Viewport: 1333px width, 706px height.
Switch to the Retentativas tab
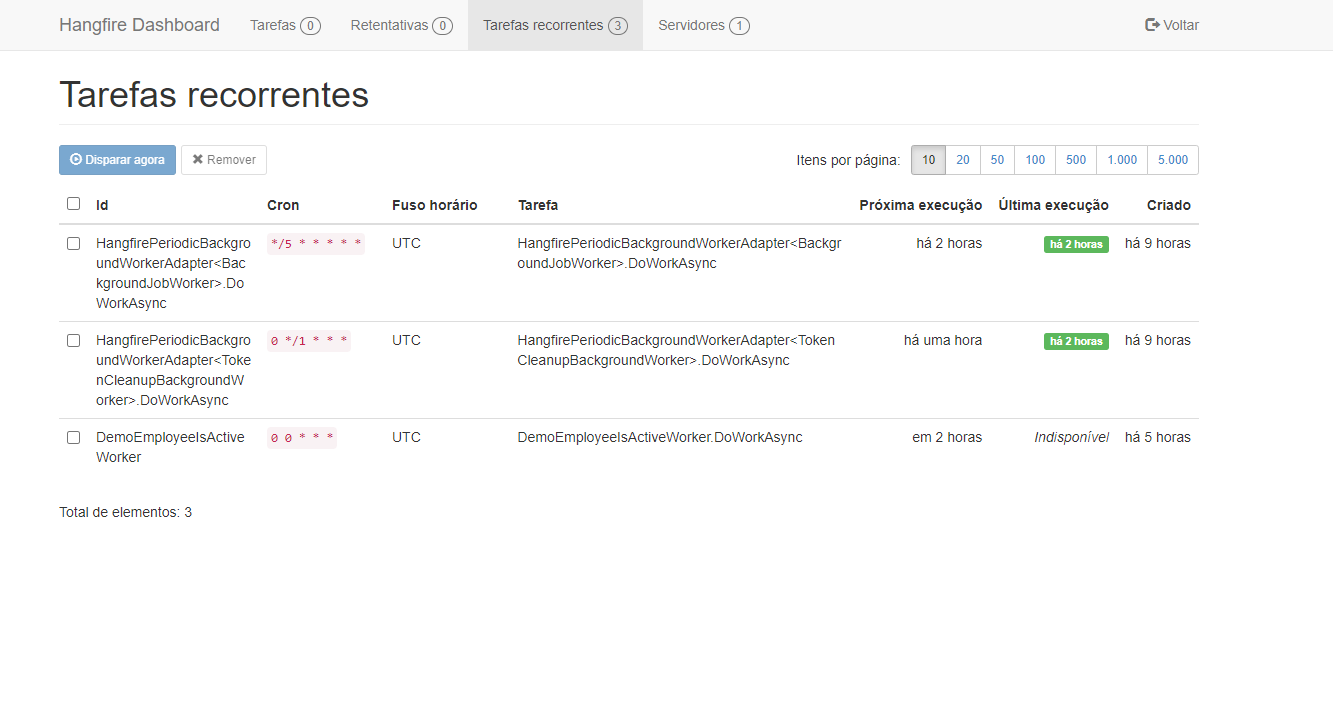[x=401, y=25]
